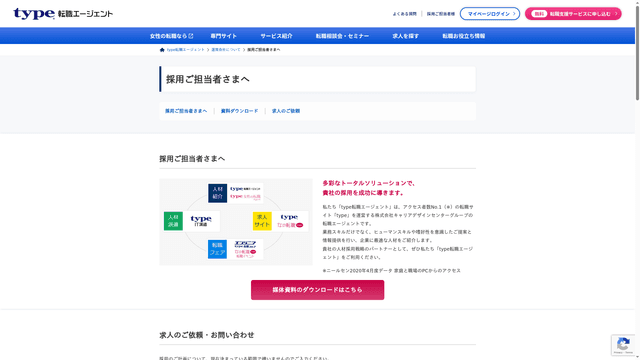Open the 求人を探す menu
The height and width of the screenshot is (360, 640).
tap(405, 36)
